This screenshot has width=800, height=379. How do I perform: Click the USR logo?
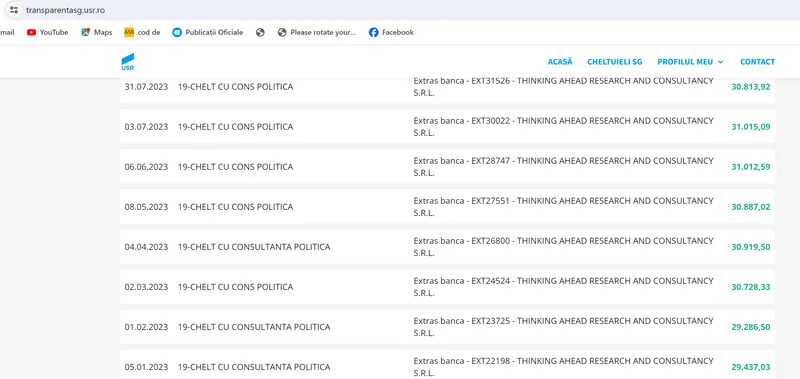[128, 62]
